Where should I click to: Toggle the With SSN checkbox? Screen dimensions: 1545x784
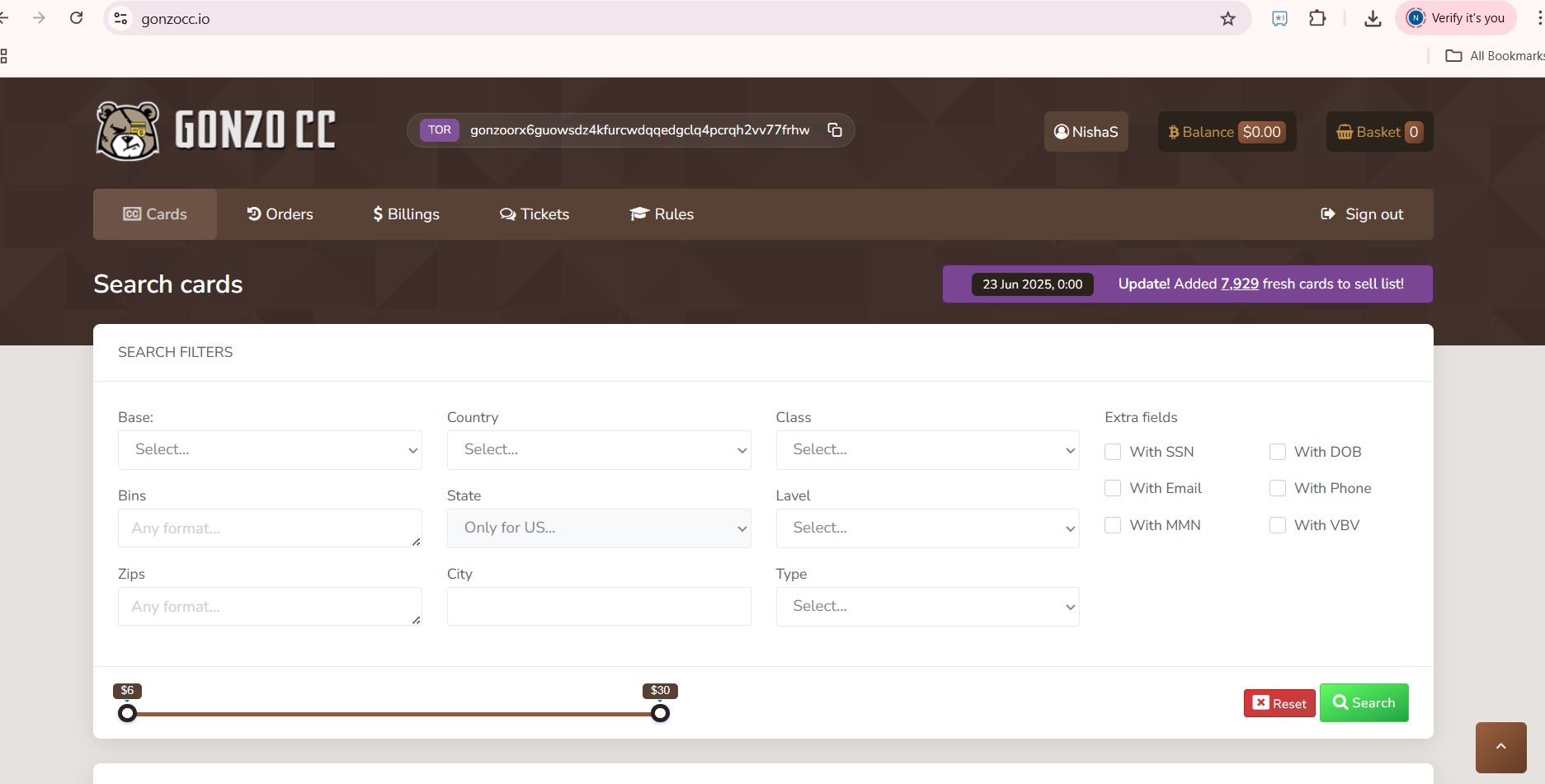[1113, 452]
